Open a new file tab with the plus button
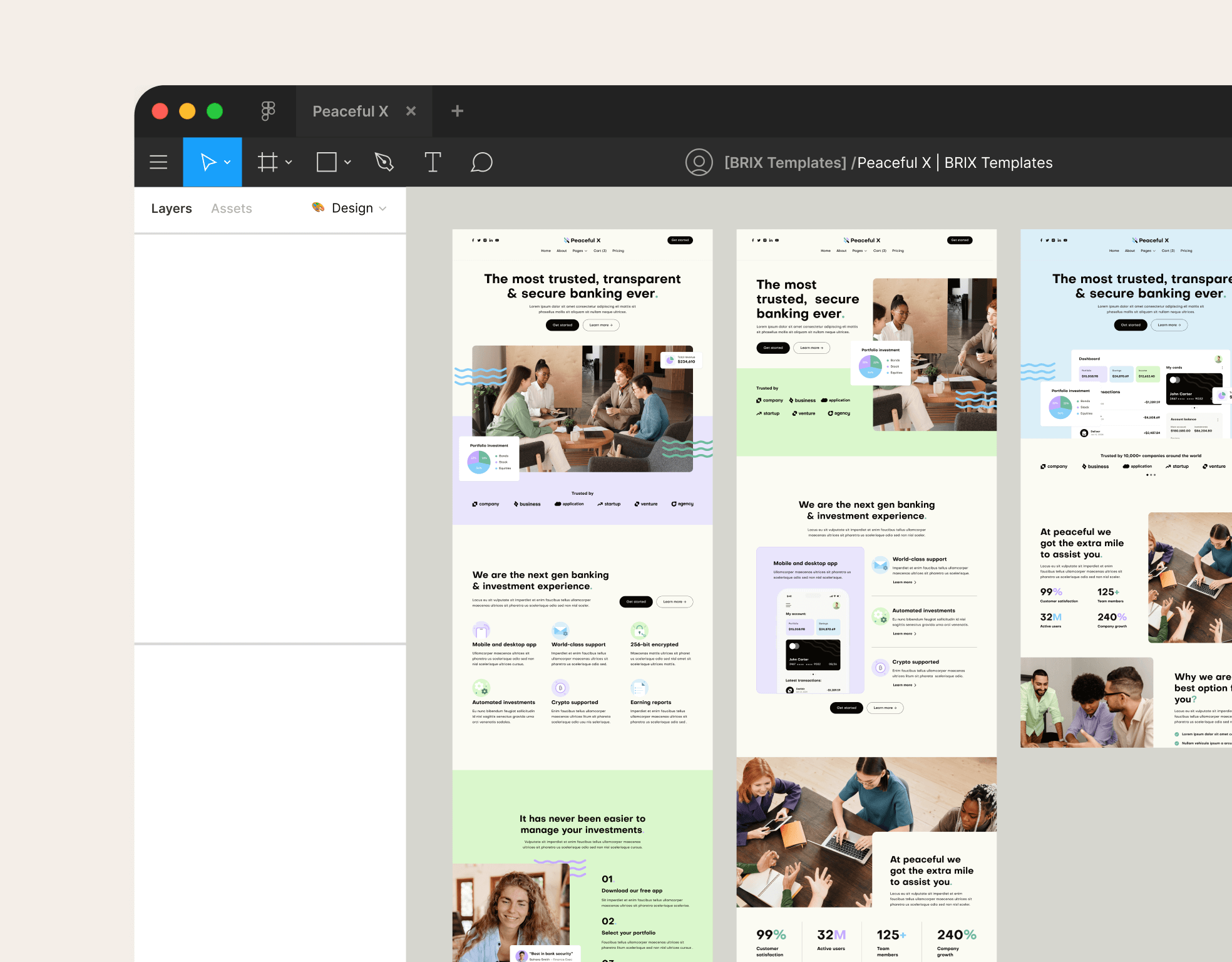Viewport: 1232px width, 962px height. click(x=456, y=111)
